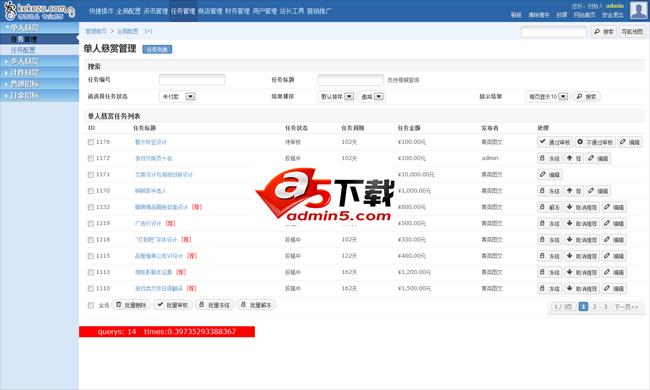The width and height of the screenshot is (650, 390).
Task: Expand the 多人悬赏 sidebar section
Action: tap(39, 61)
